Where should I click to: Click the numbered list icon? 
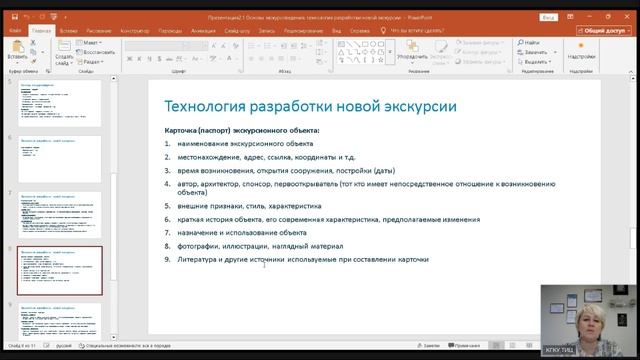tap(267, 46)
